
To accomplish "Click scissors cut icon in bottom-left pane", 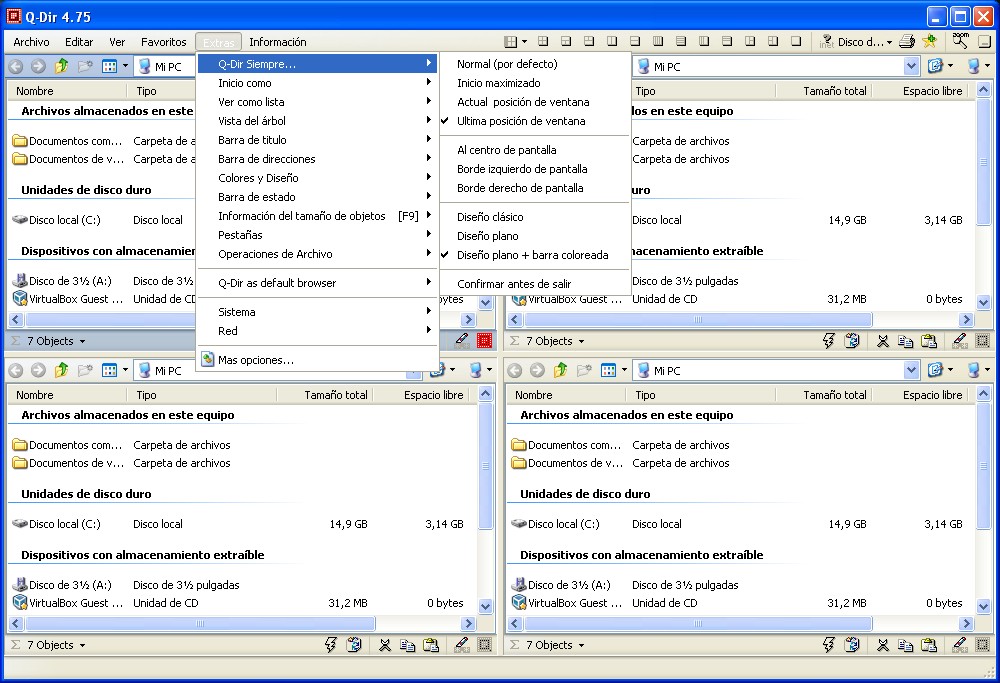I will pos(385,645).
